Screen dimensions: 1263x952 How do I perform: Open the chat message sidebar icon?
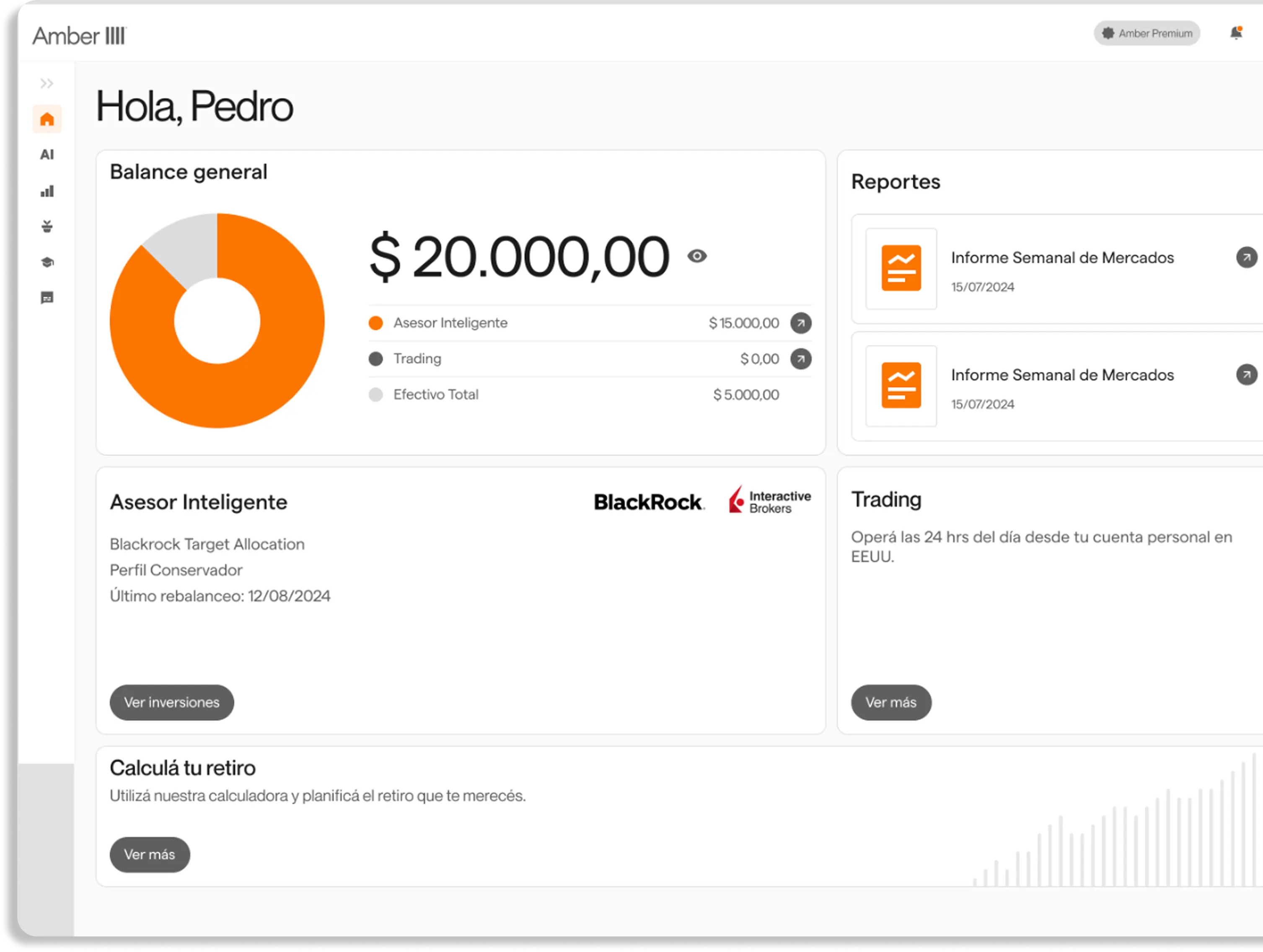47,298
